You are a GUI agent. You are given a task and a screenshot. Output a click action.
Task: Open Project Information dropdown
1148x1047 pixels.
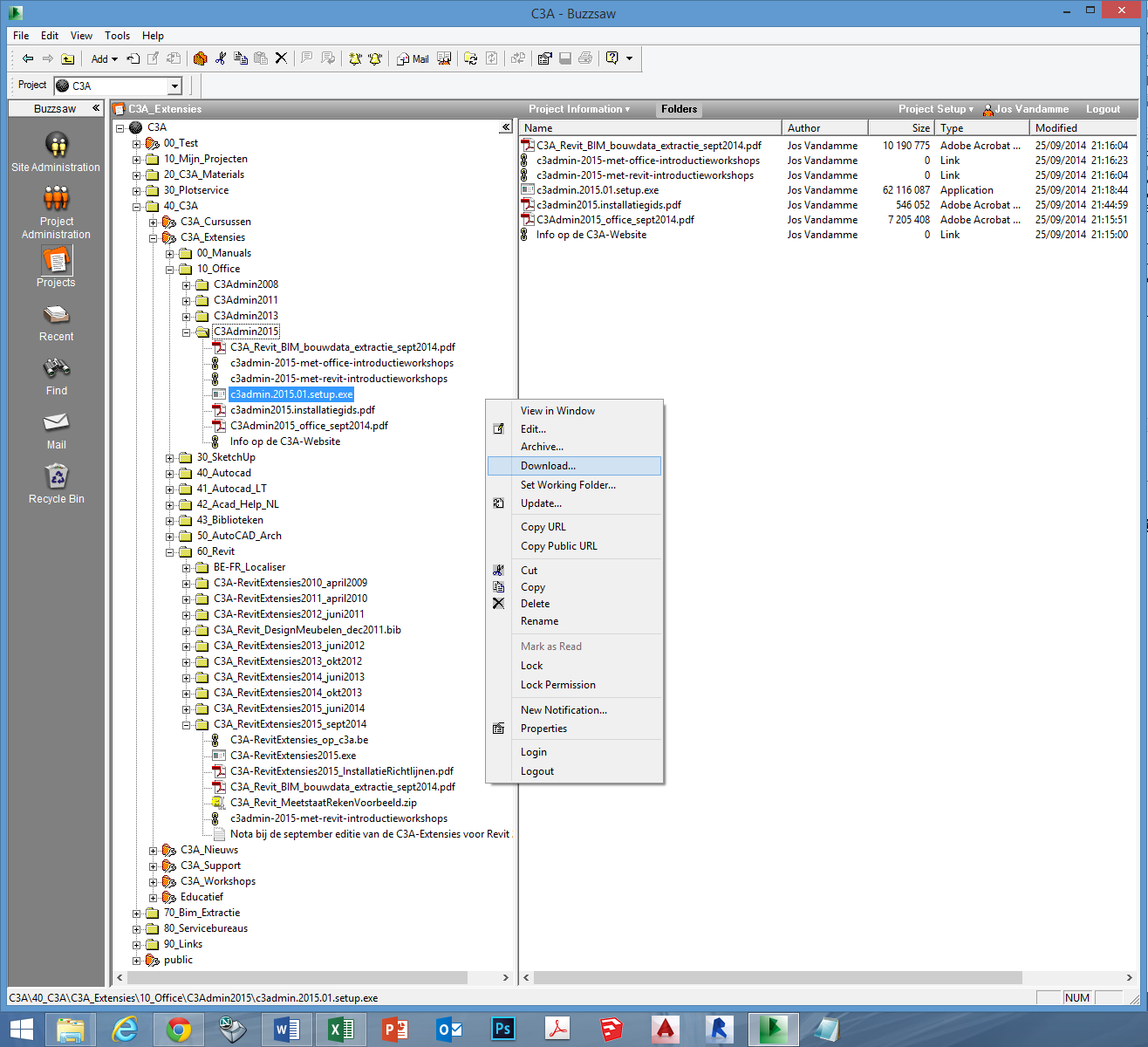pos(578,109)
